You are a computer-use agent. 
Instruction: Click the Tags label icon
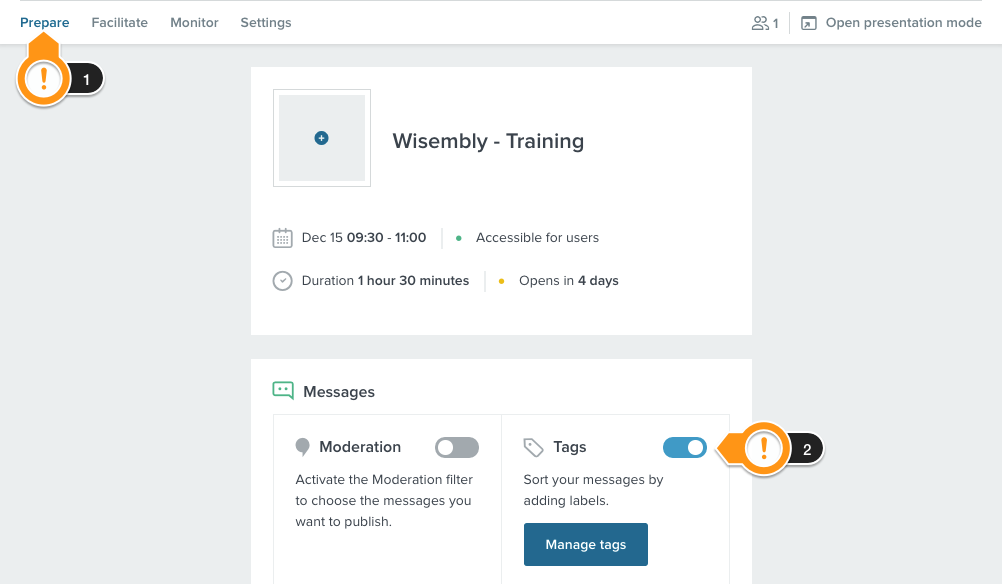[x=534, y=447]
